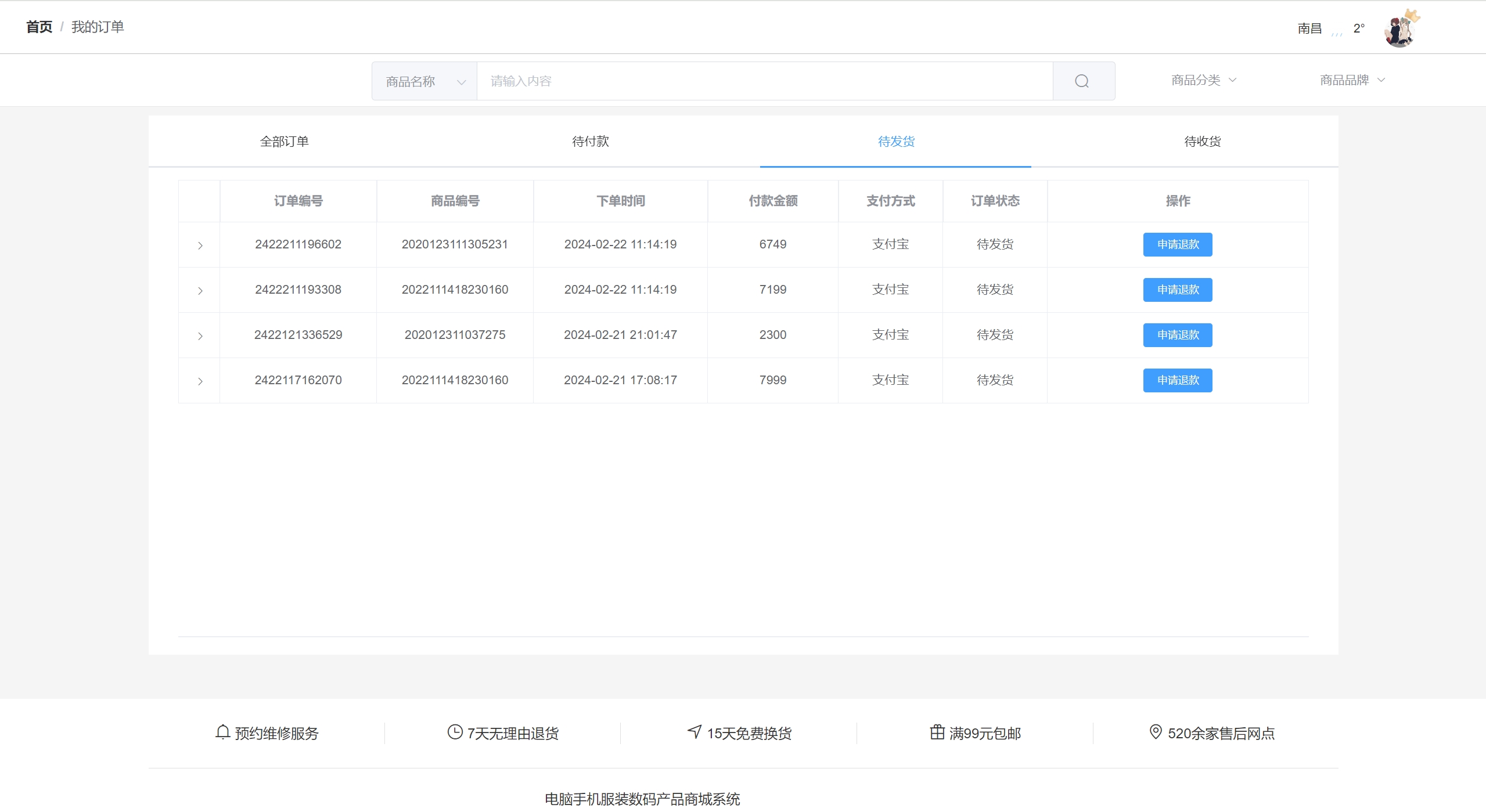Click the clock icon beside 7天无理由退货
The image size is (1486, 812).
pyautogui.click(x=455, y=732)
